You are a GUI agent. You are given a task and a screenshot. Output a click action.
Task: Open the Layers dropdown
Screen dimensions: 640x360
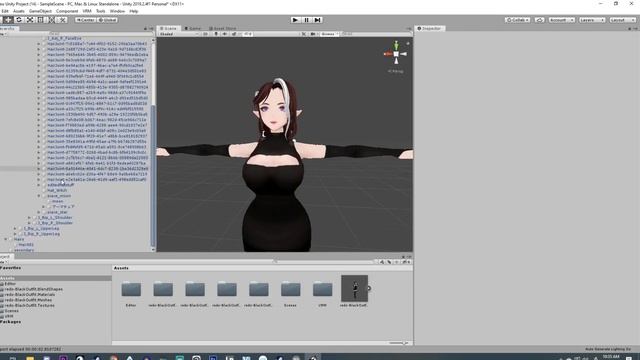[592, 20]
